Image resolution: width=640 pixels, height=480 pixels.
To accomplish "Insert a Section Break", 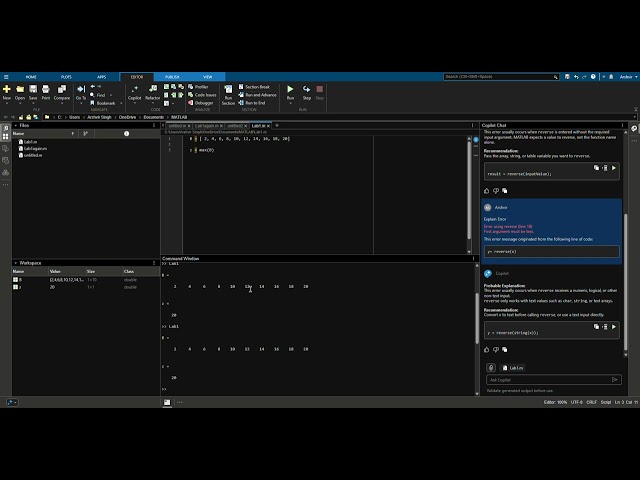I will click(254, 87).
